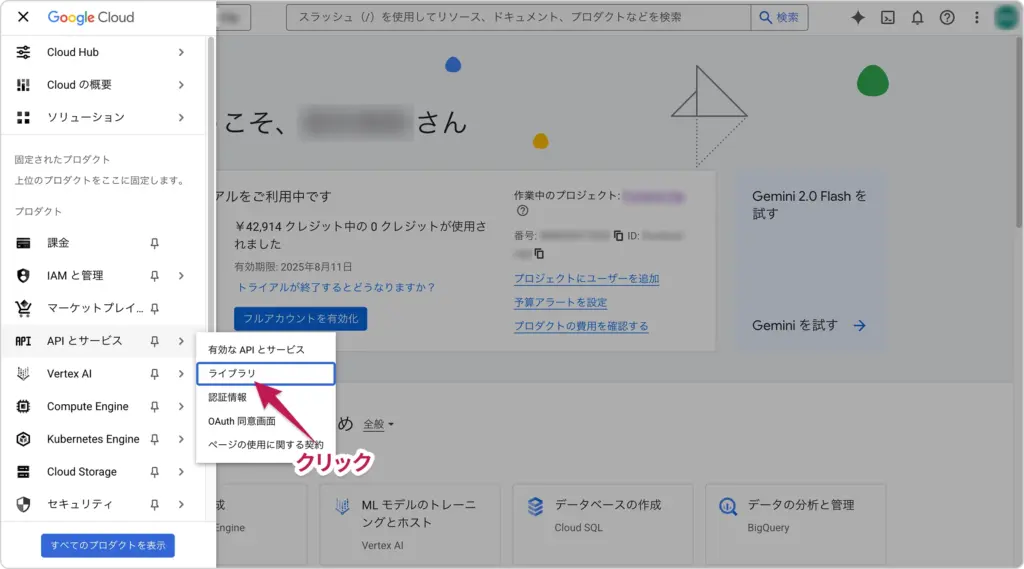Screen dimensions: 1024x569
Task: Pin IAM と管理 product
Action: pos(154,276)
